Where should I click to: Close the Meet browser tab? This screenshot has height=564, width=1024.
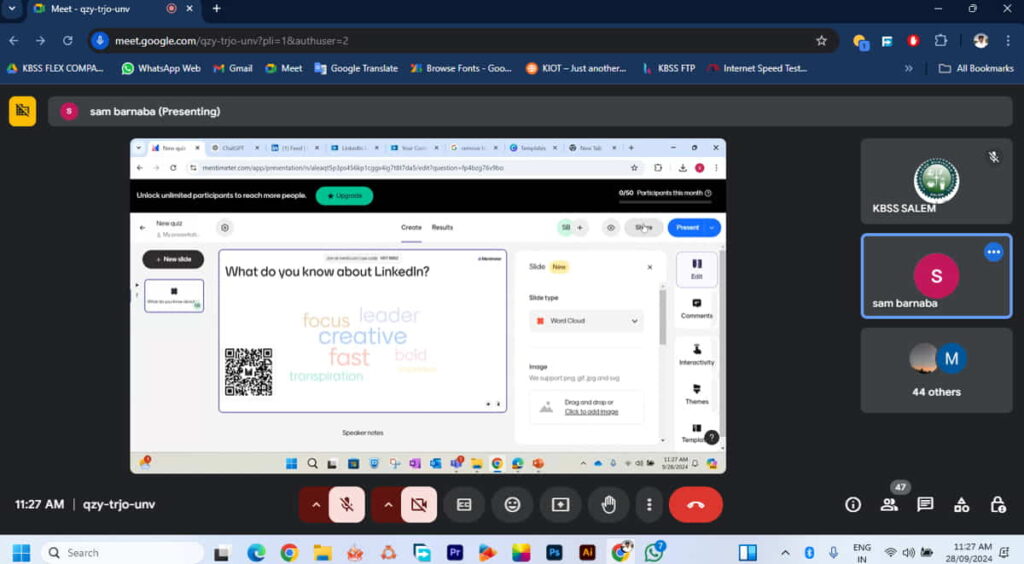tap(189, 8)
